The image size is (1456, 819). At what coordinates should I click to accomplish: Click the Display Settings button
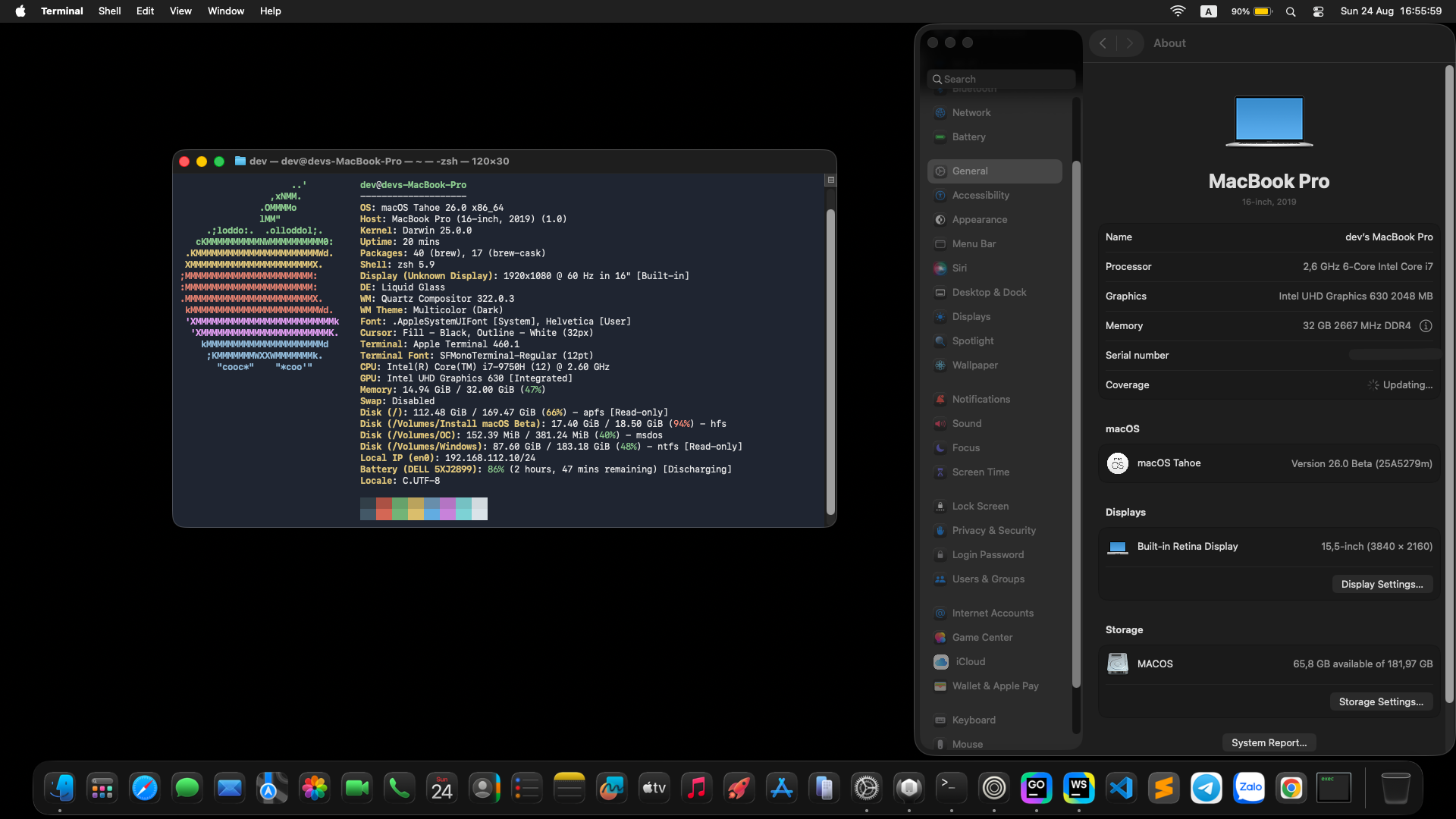coord(1381,585)
